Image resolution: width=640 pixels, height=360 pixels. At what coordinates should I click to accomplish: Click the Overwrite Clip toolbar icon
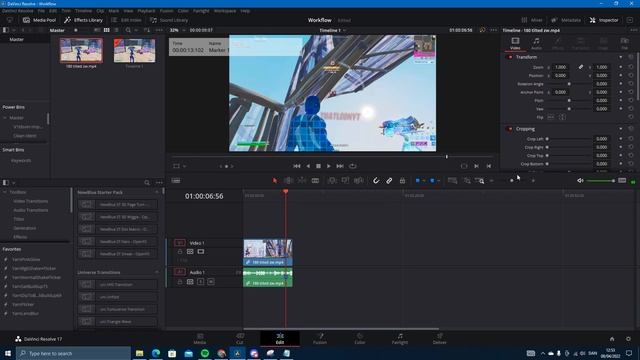[345, 180]
